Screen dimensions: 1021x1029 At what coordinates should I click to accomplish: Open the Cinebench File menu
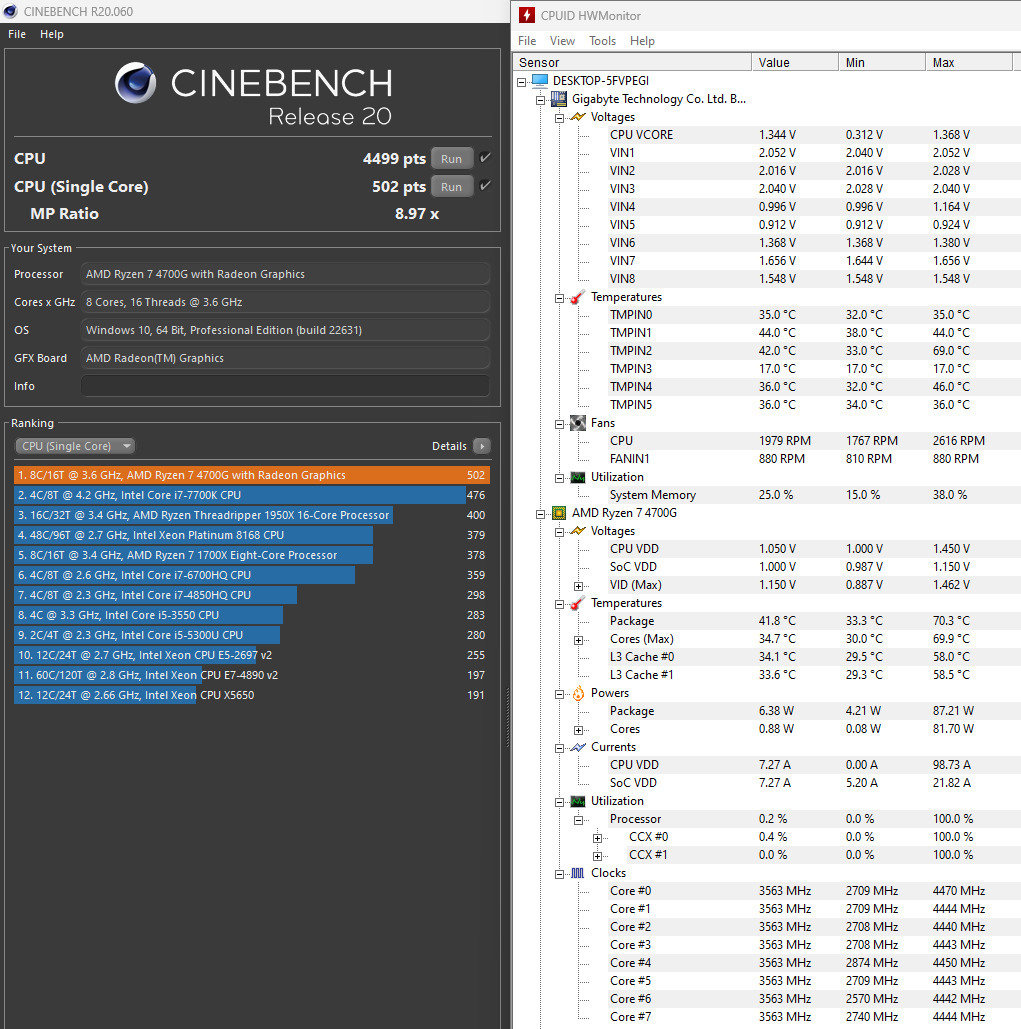click(17, 34)
